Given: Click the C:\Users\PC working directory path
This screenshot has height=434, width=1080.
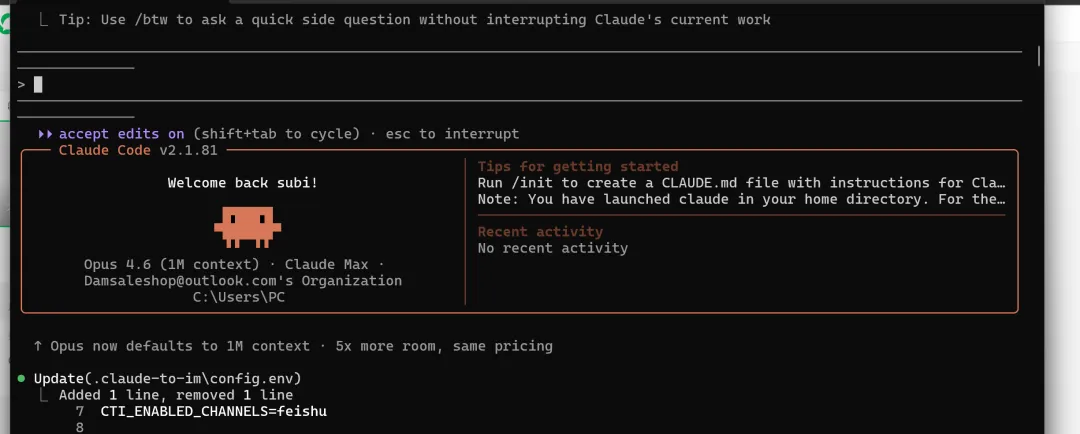Looking at the screenshot, I should click(x=242, y=297).
